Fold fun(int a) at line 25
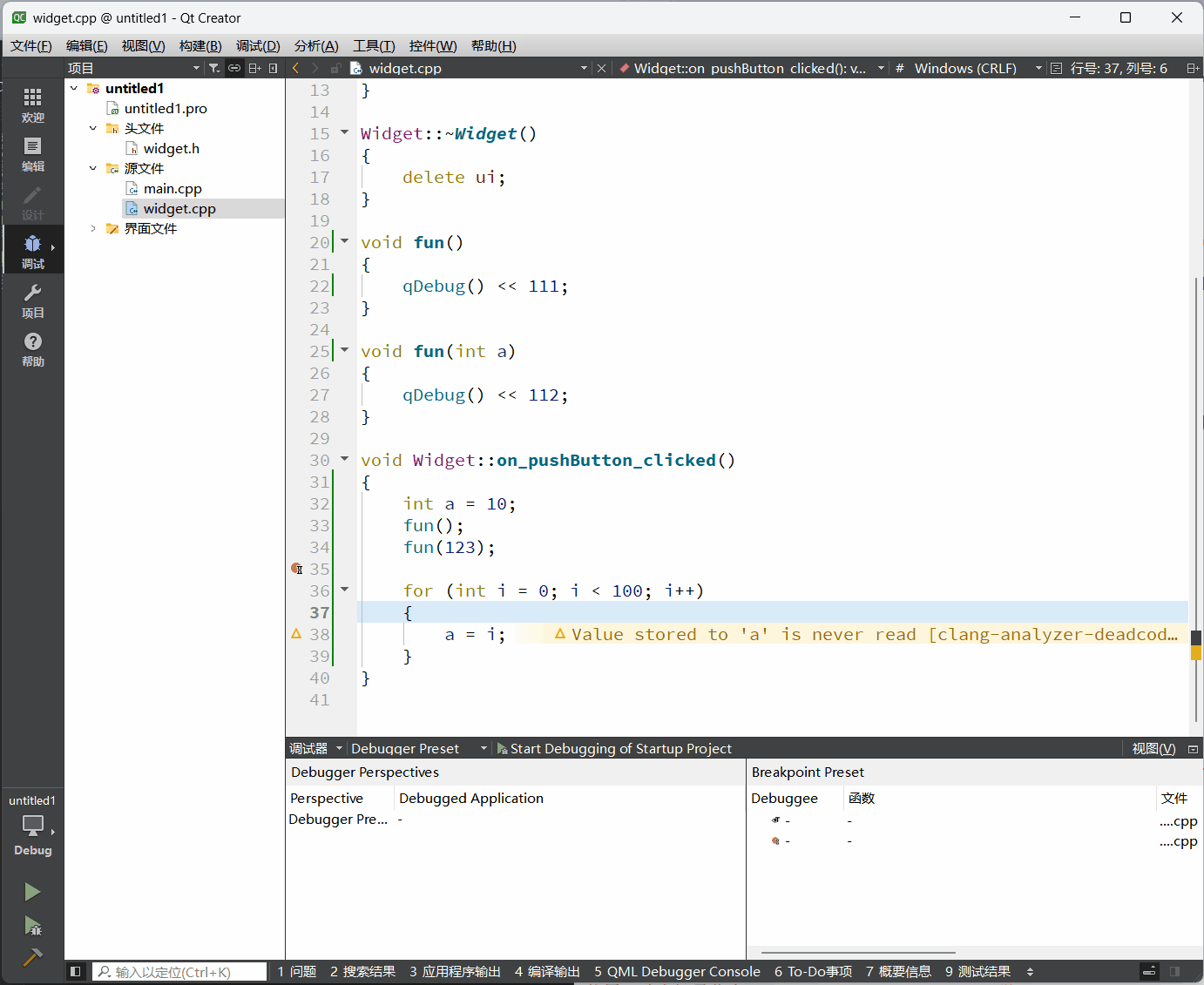The width and height of the screenshot is (1204, 985). click(344, 350)
